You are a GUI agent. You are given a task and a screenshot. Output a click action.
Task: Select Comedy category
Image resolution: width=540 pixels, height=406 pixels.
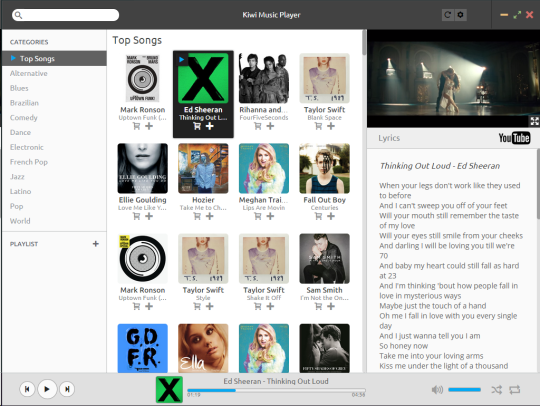point(54,118)
